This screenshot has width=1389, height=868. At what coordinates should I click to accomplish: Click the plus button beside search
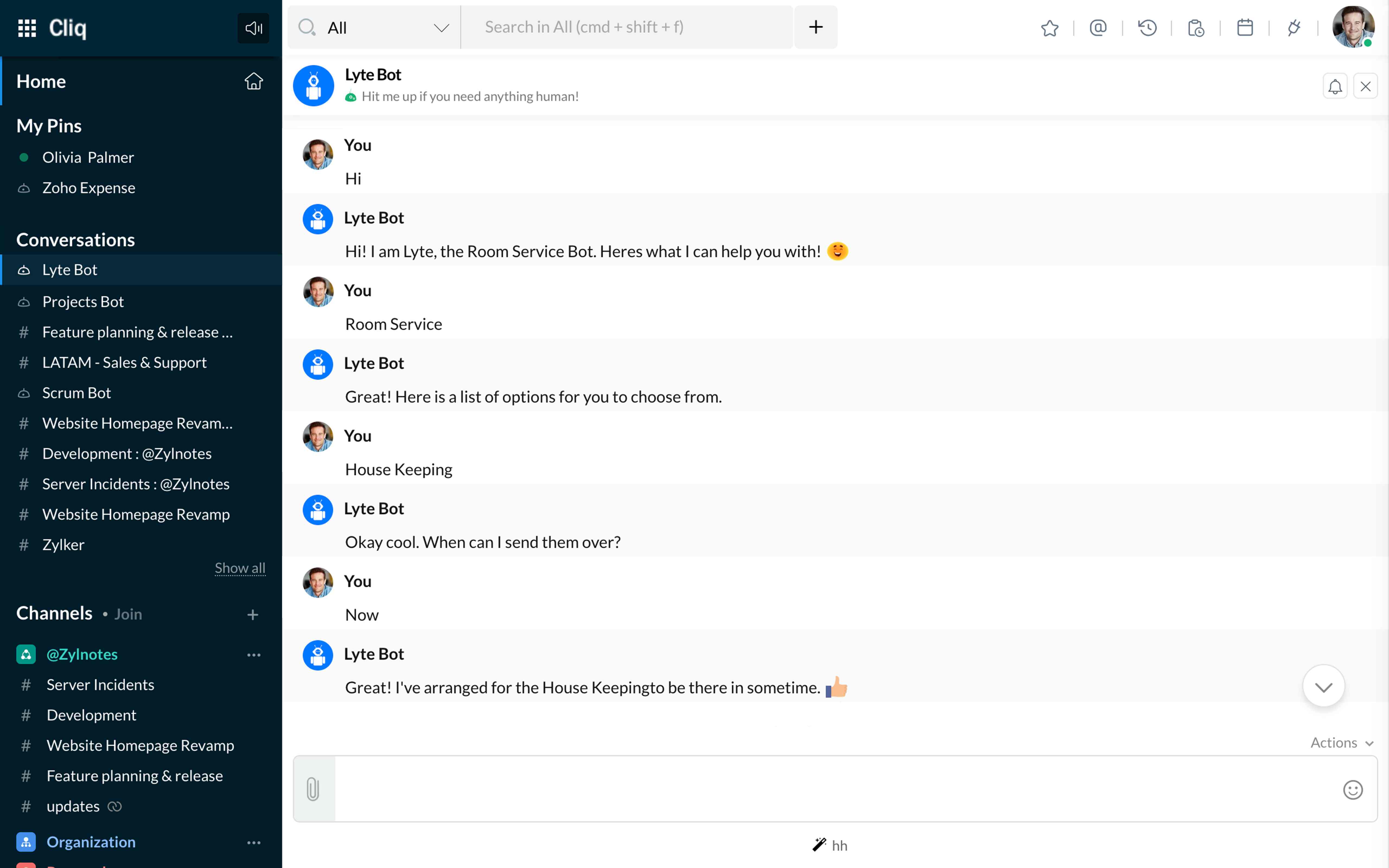tap(815, 27)
